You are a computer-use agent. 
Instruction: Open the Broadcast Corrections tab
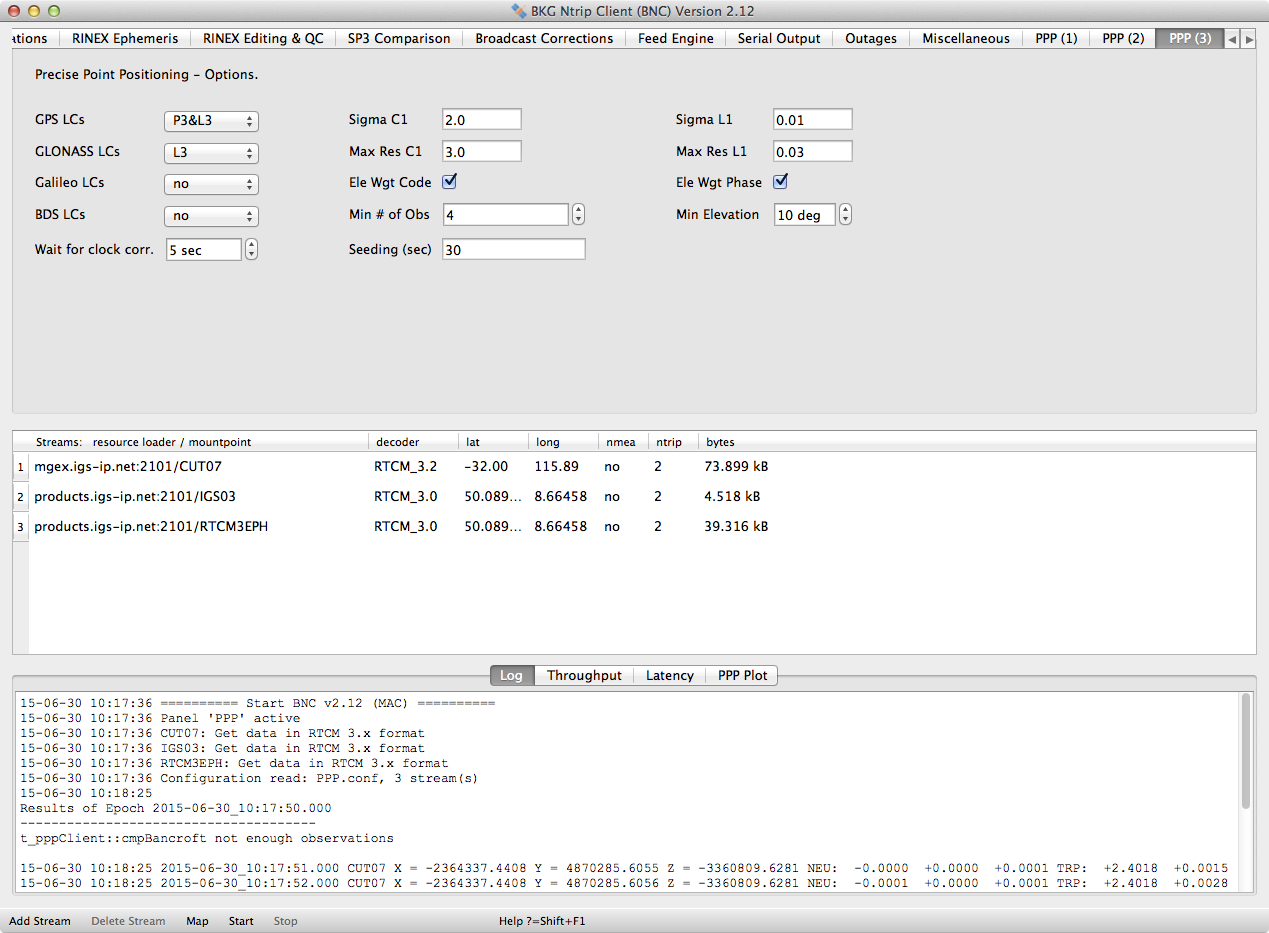[544, 39]
